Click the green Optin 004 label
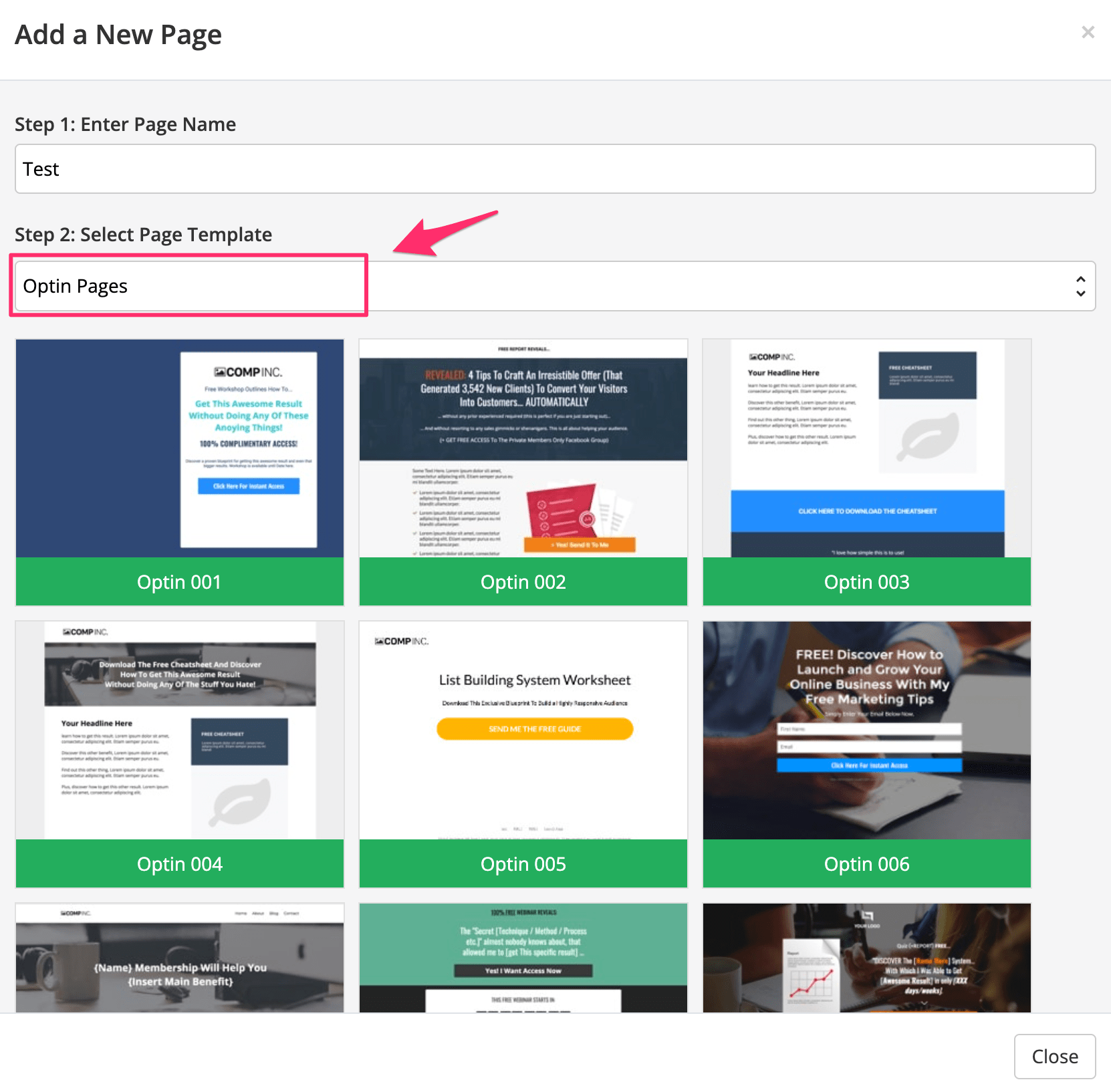Viewport: 1111px width, 1092px height. [180, 864]
